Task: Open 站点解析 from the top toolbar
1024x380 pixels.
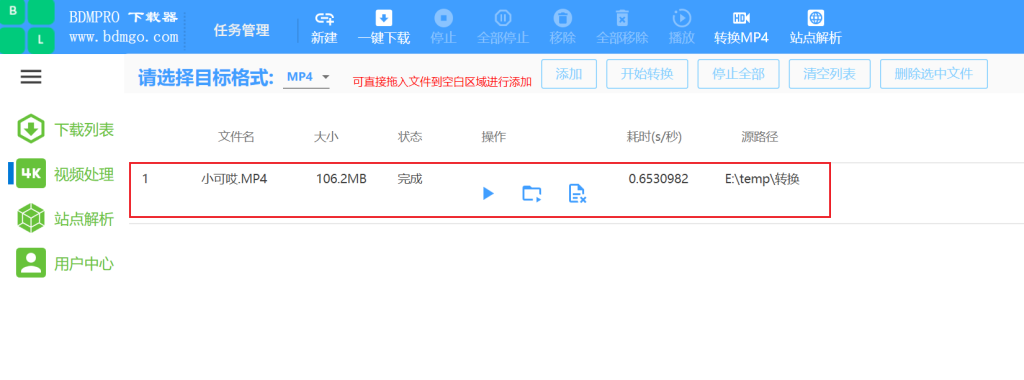Action: pos(816,27)
